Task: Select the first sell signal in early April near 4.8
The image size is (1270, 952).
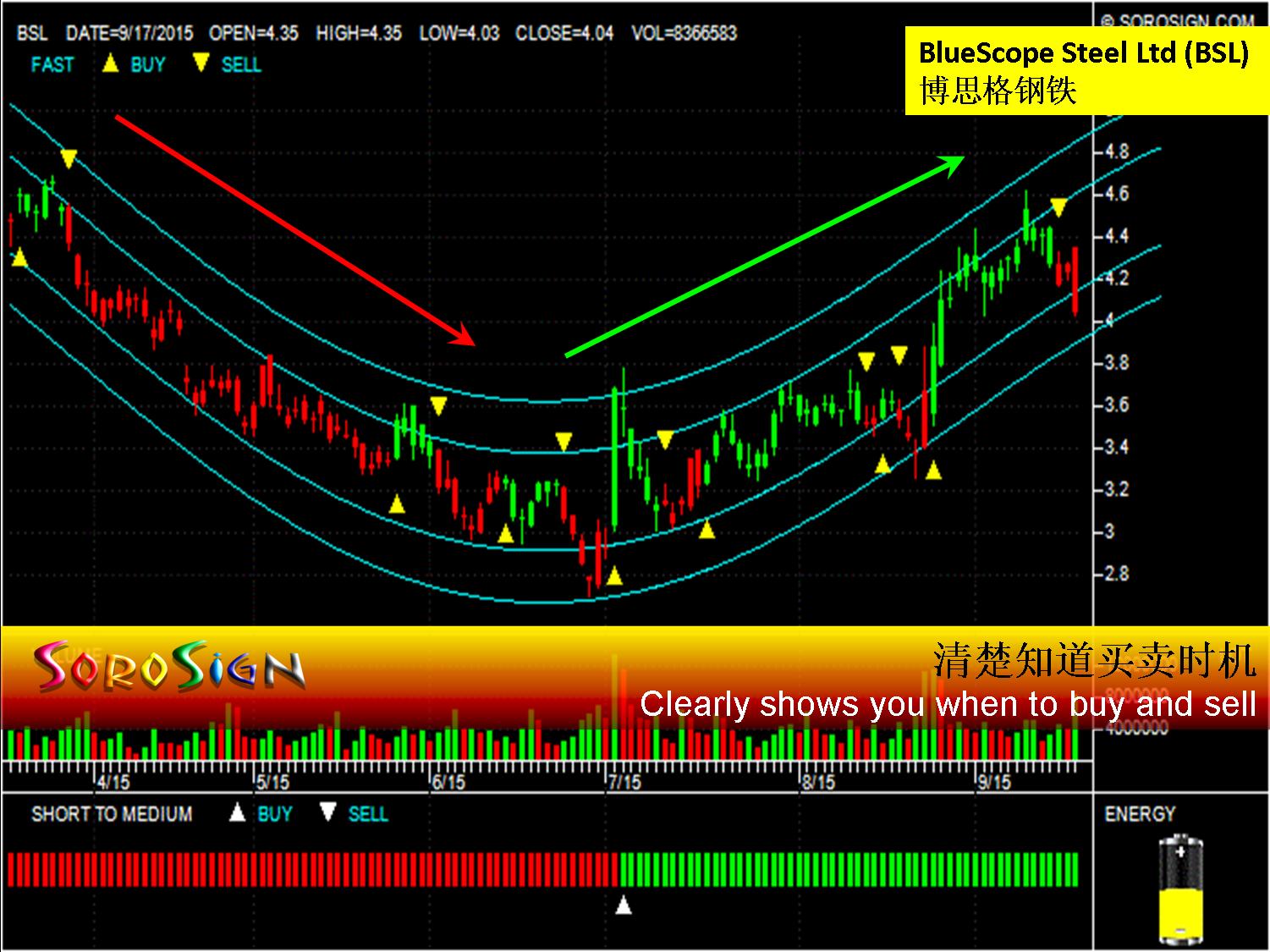Action: coord(69,158)
